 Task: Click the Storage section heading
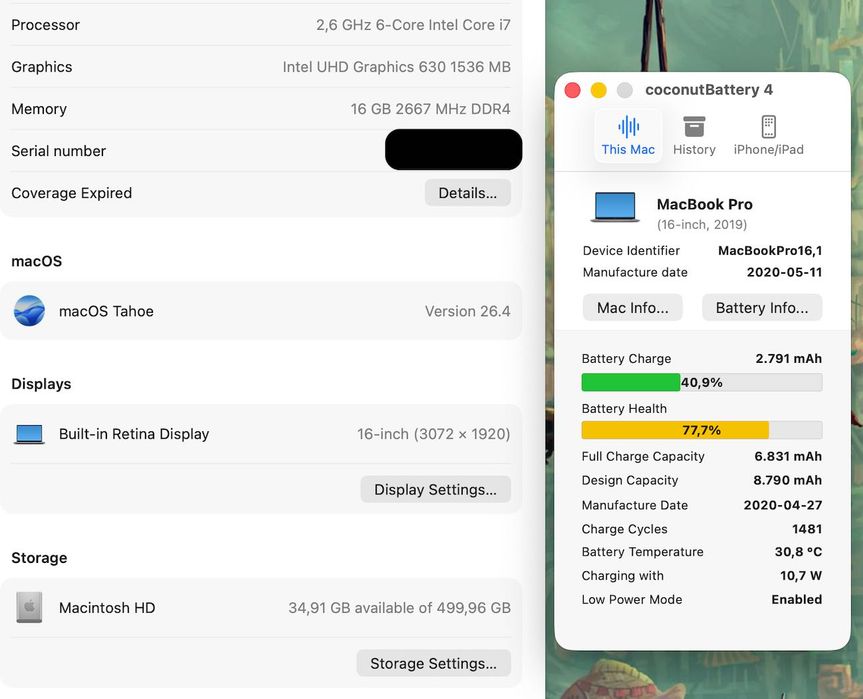coord(39,558)
